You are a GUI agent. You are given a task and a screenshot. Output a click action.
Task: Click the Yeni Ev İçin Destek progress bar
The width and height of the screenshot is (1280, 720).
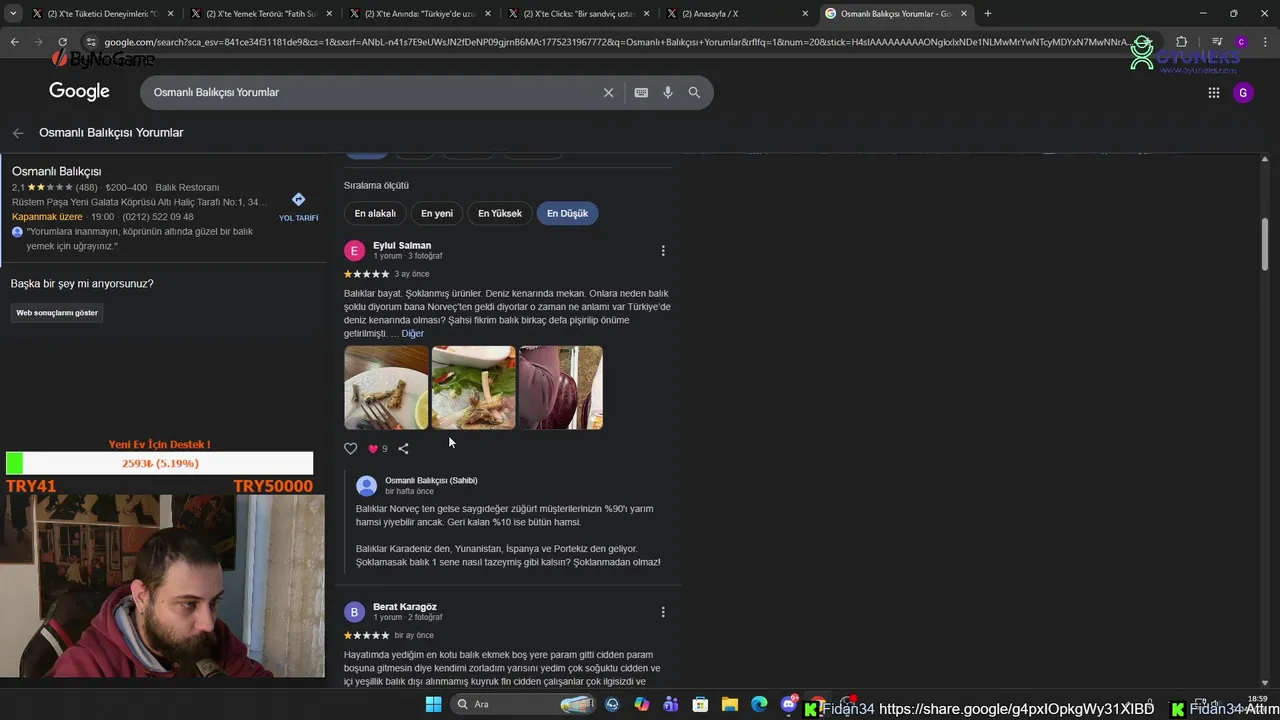pos(159,463)
